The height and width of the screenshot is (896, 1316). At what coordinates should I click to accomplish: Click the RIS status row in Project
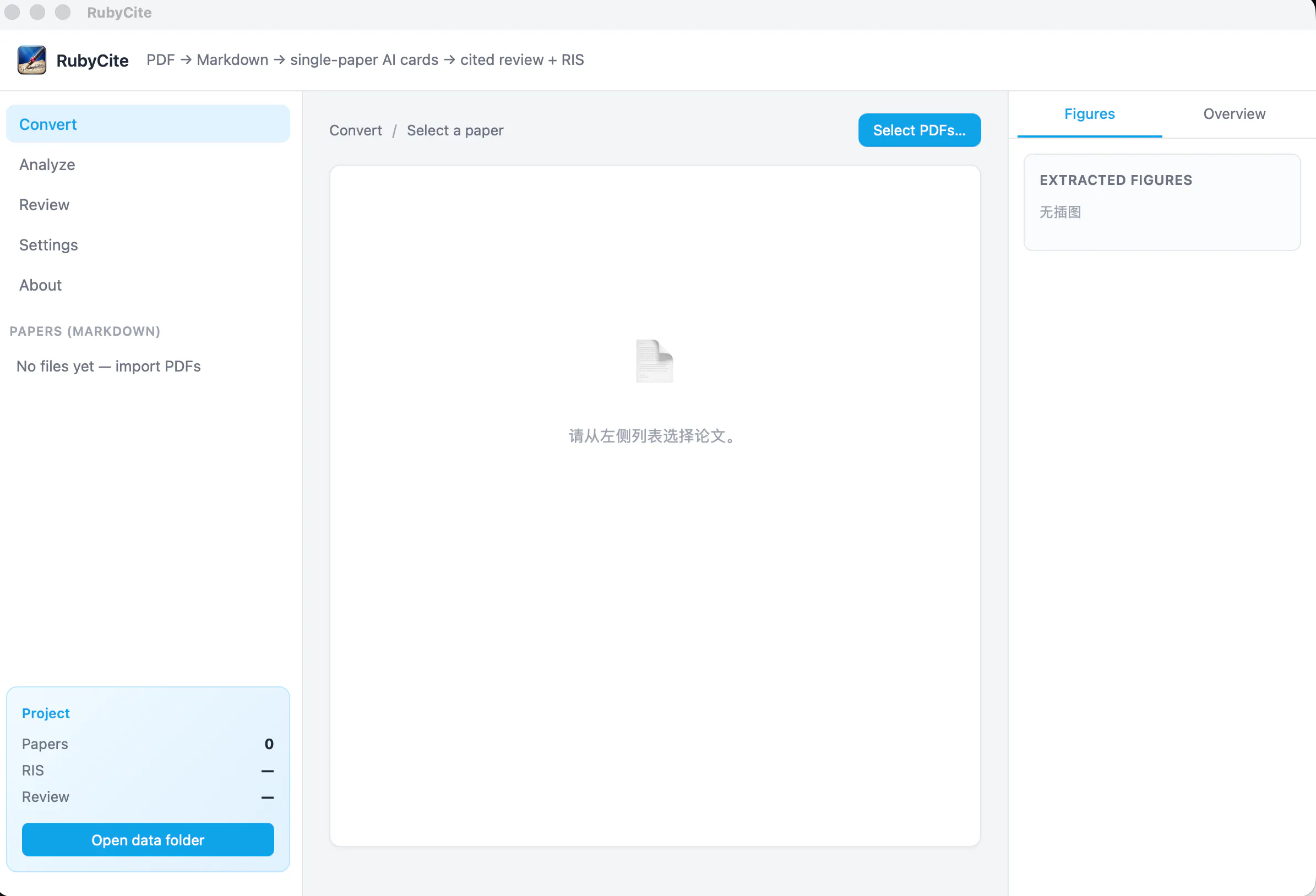(x=148, y=771)
